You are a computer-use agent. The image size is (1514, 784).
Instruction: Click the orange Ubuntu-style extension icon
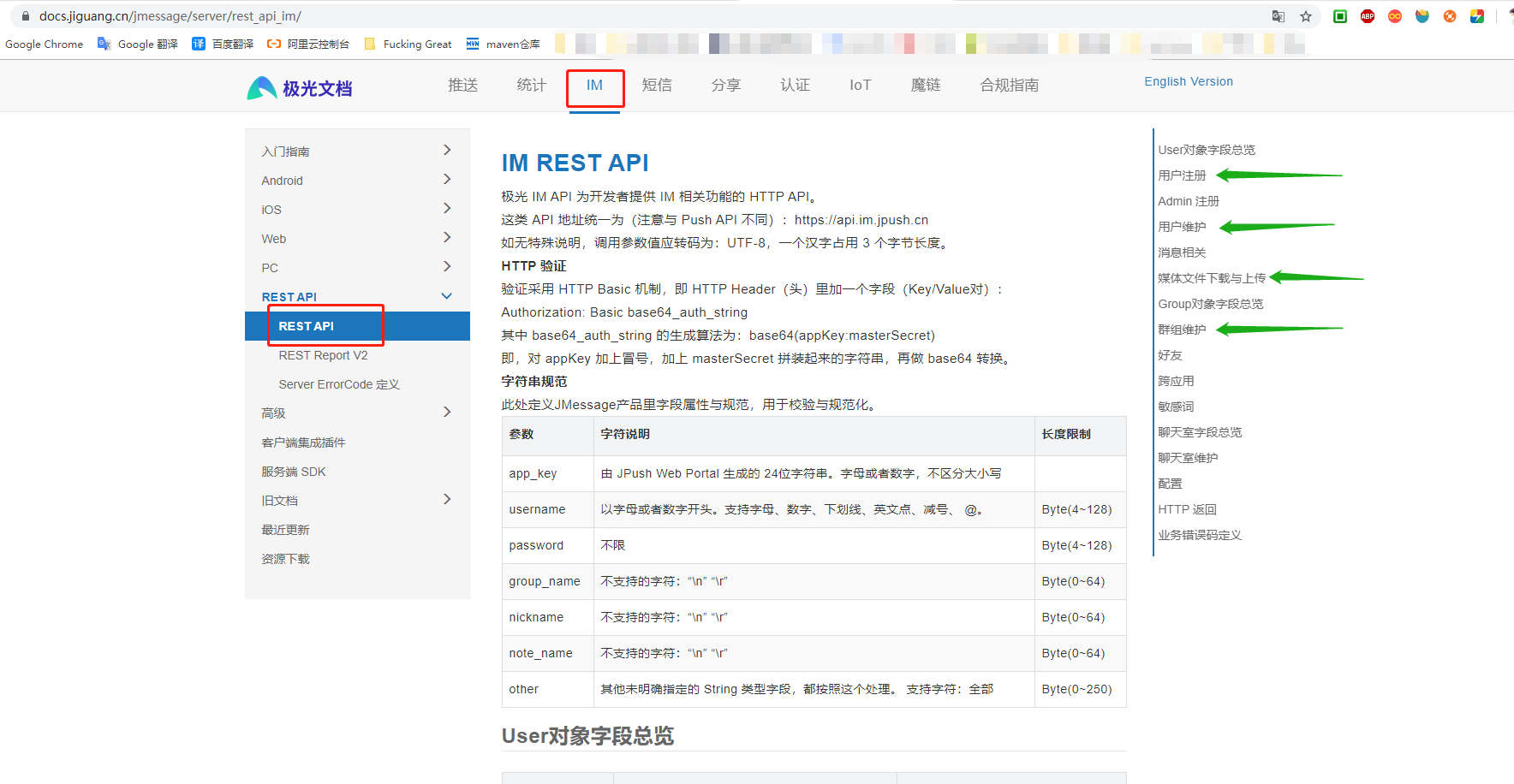pos(1450,16)
